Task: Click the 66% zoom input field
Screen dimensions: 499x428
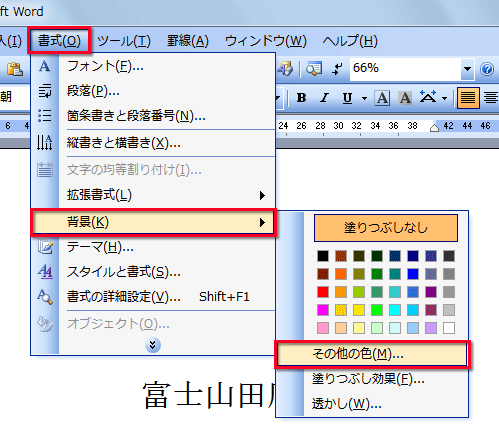Action: coord(405,69)
